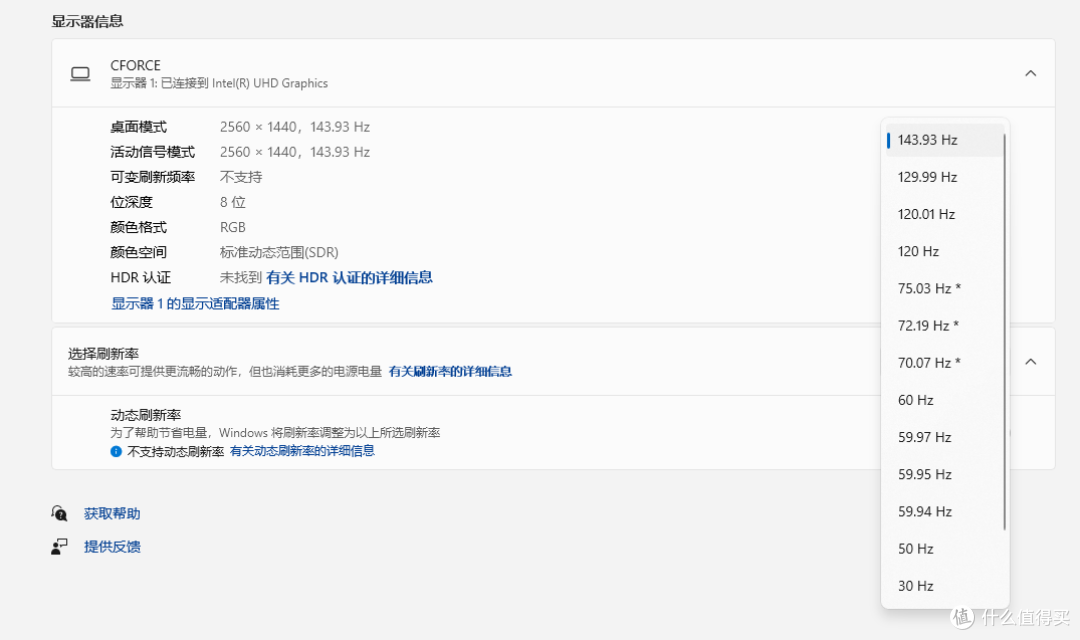Open 有关刷新率的详细信息 link
The image size is (1080, 640).
click(450, 371)
